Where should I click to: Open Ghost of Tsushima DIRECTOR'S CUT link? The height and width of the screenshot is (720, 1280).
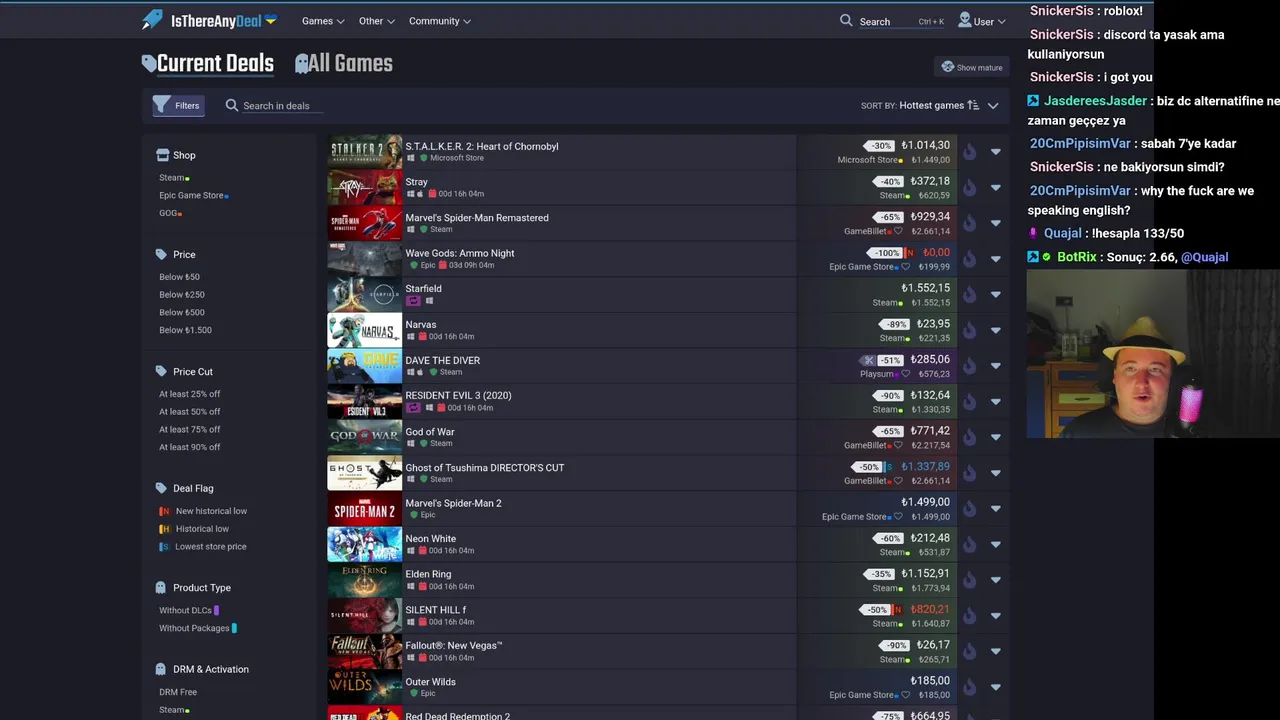(484, 467)
